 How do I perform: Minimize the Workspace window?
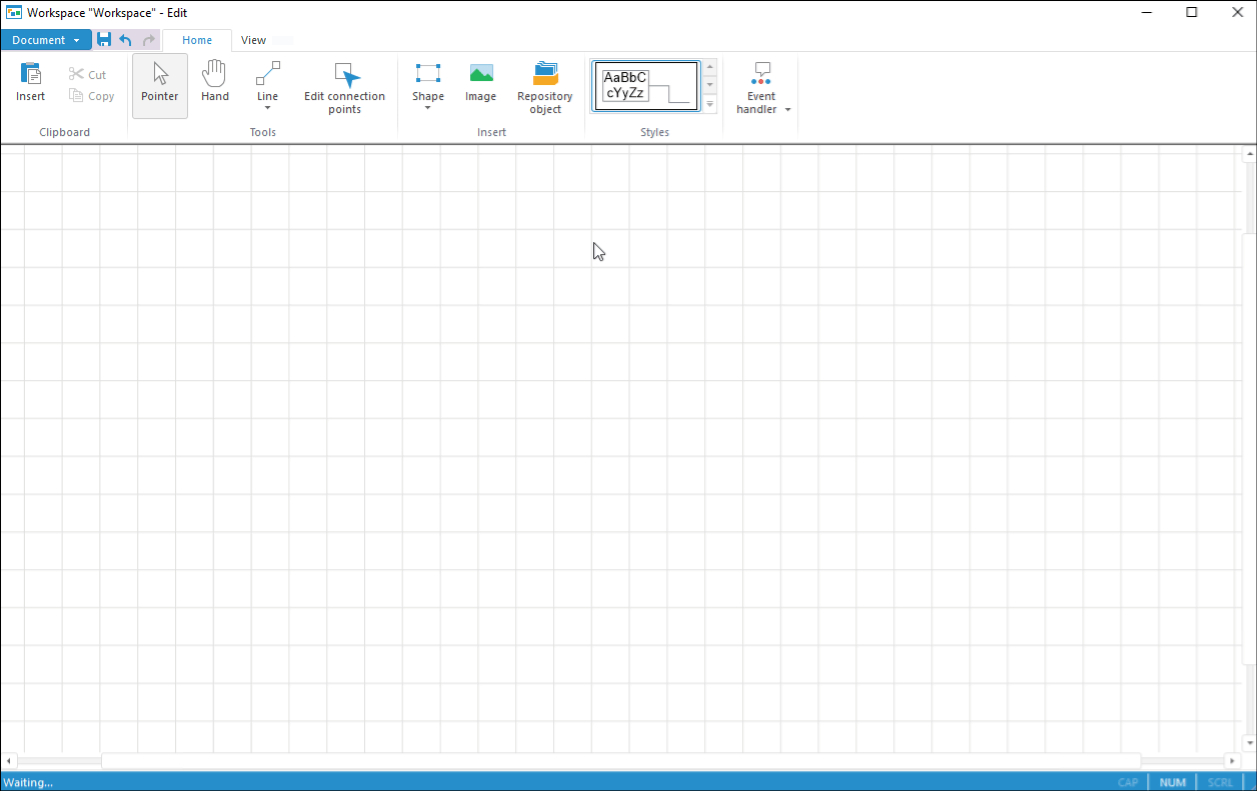point(1146,13)
